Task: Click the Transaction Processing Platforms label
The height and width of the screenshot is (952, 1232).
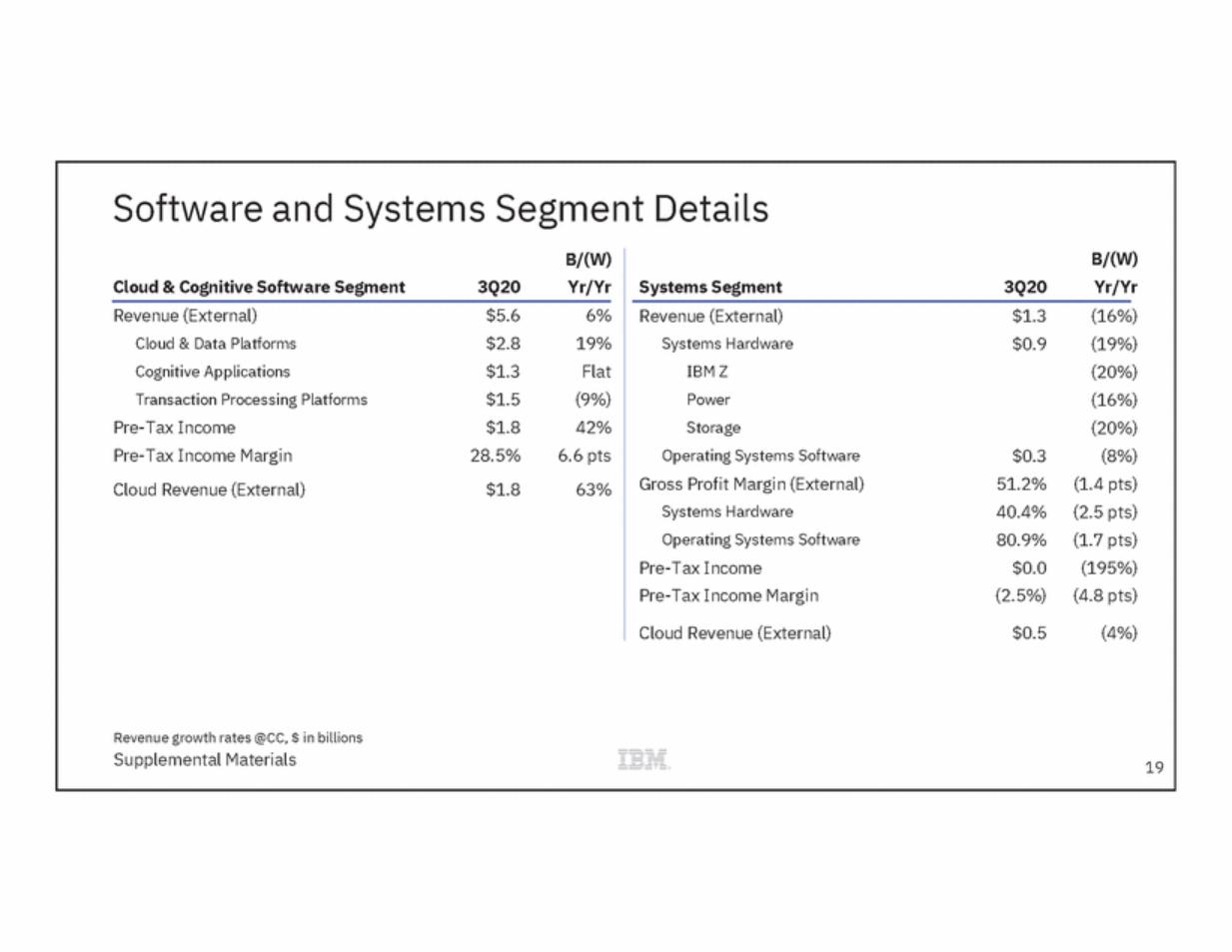Action: click(x=252, y=400)
